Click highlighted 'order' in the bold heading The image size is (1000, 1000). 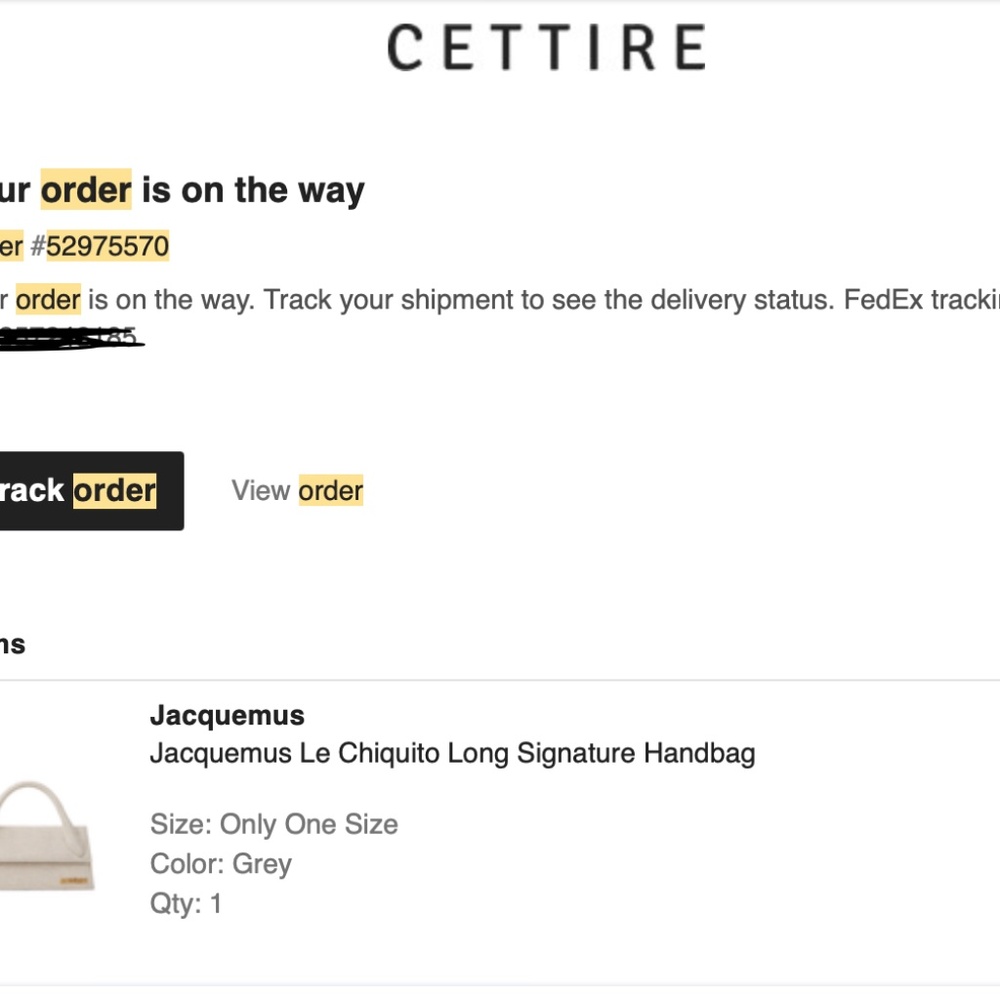click(86, 189)
